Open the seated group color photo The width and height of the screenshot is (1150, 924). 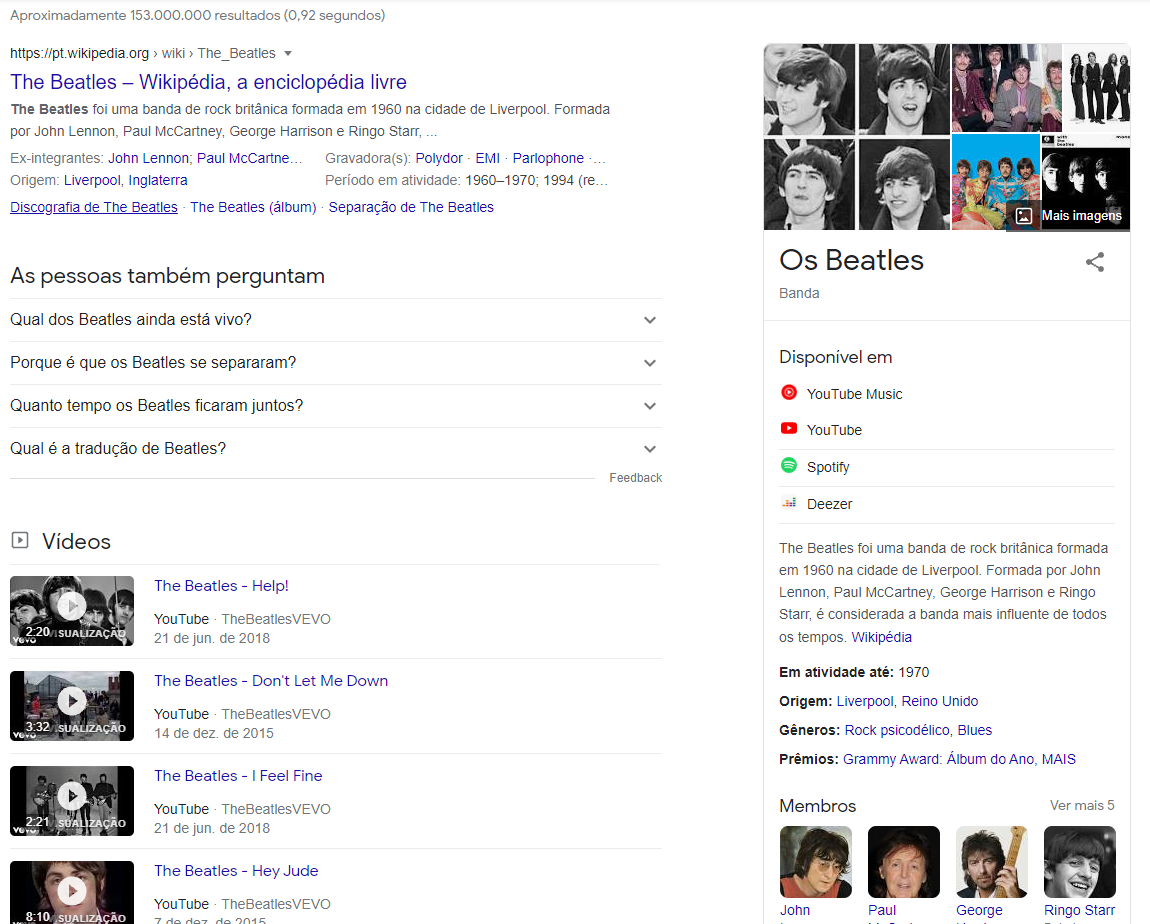point(1006,88)
